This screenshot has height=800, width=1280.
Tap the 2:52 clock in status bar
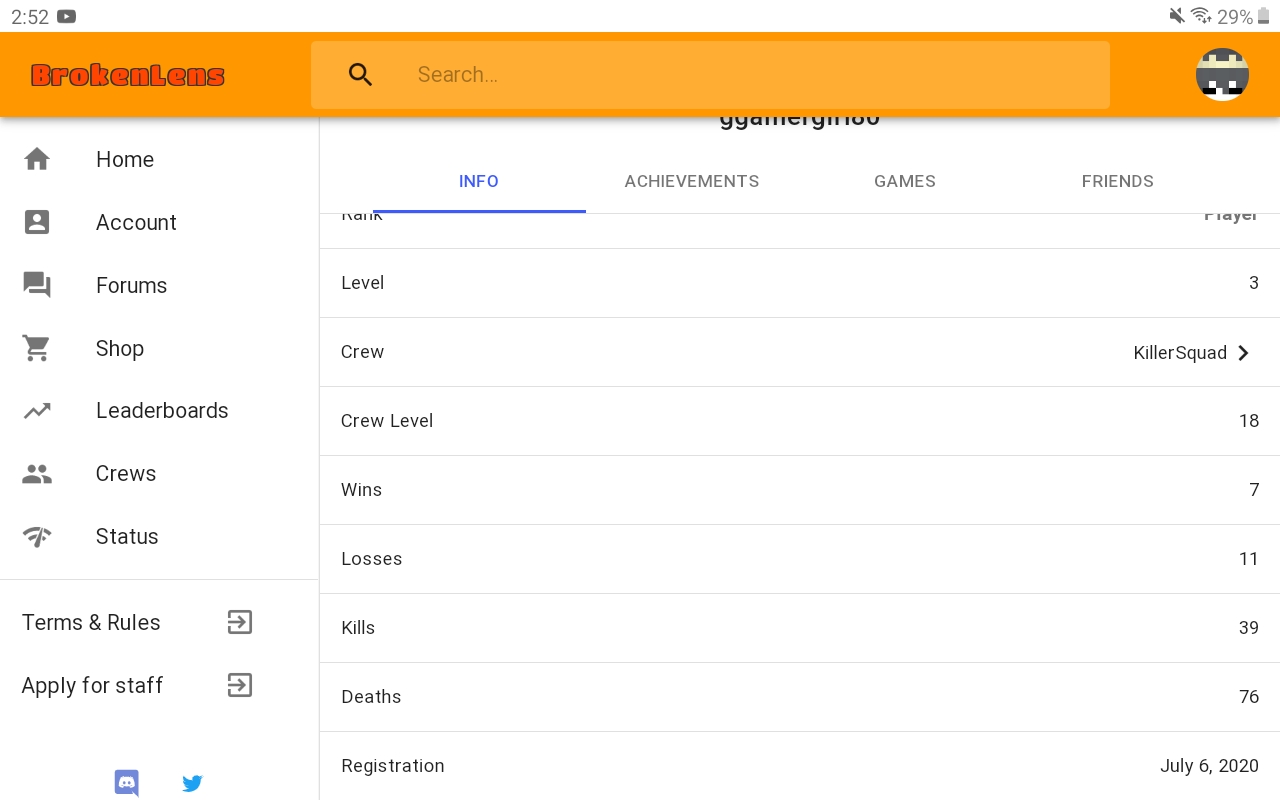click(x=30, y=17)
